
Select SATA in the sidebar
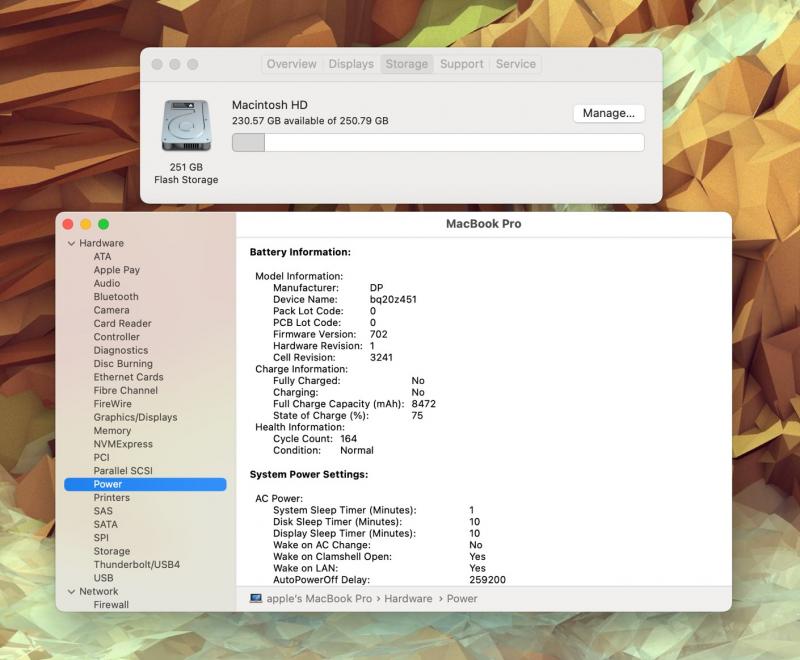point(105,524)
